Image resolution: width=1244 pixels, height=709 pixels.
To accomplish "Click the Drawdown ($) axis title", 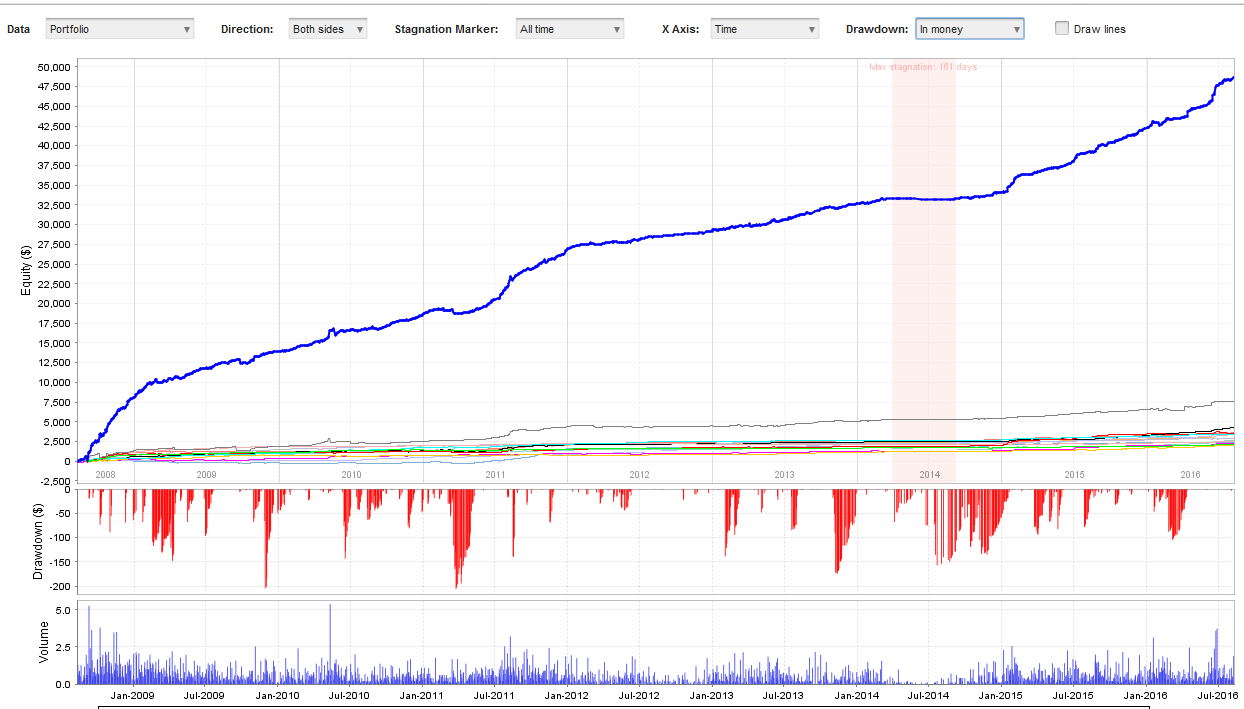I will (38, 541).
